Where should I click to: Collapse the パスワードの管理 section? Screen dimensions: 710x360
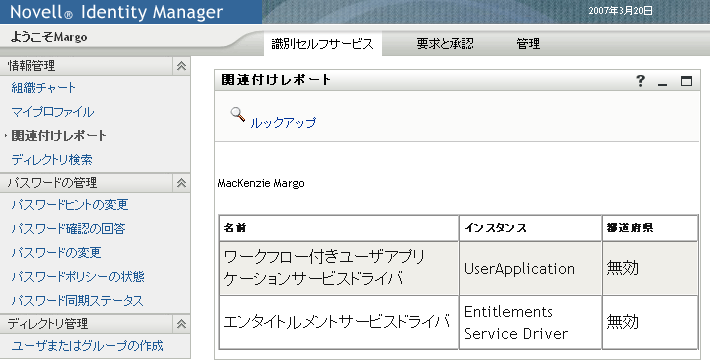tap(181, 183)
